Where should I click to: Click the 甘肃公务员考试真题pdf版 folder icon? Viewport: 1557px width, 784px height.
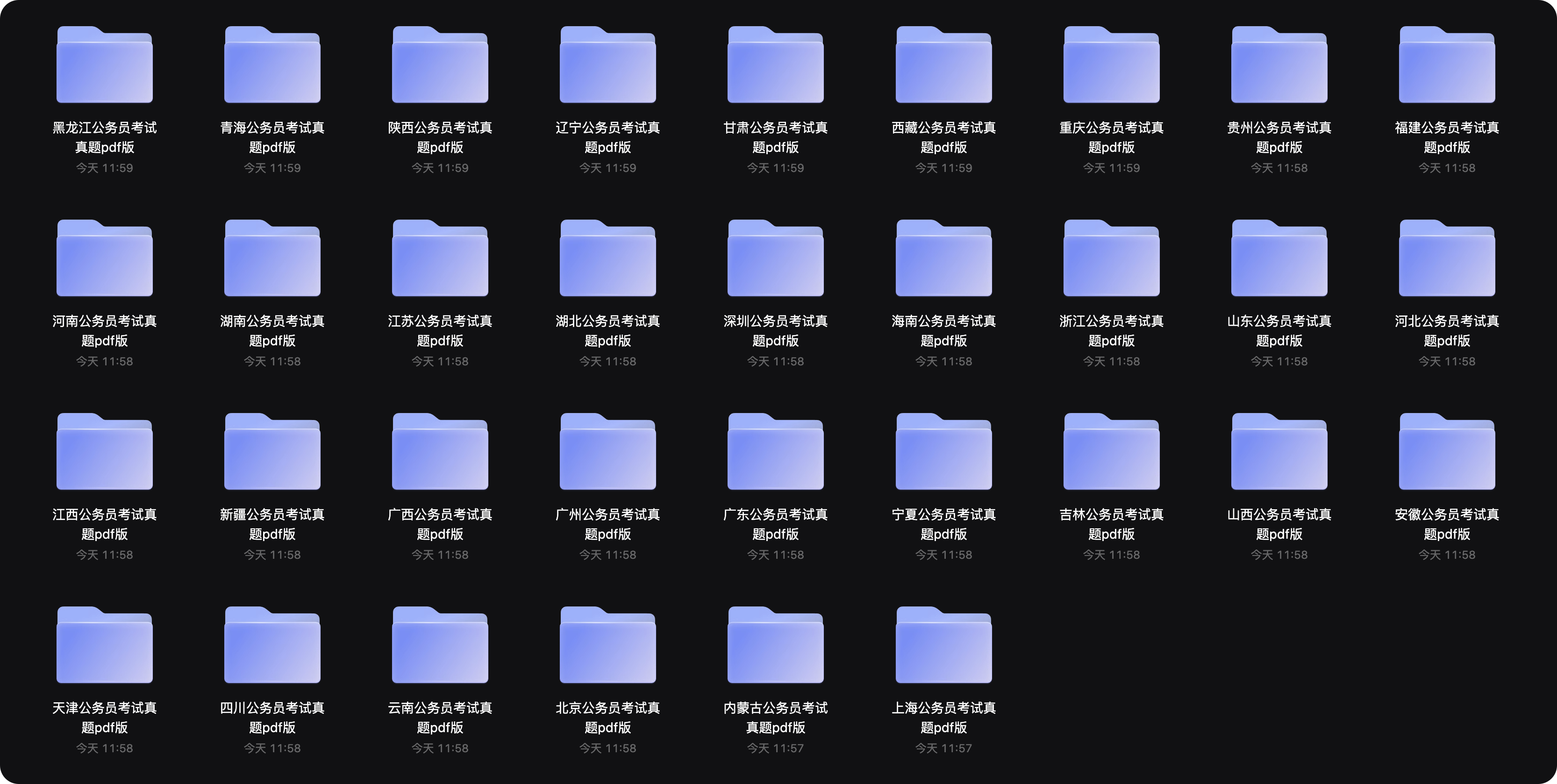click(x=776, y=64)
